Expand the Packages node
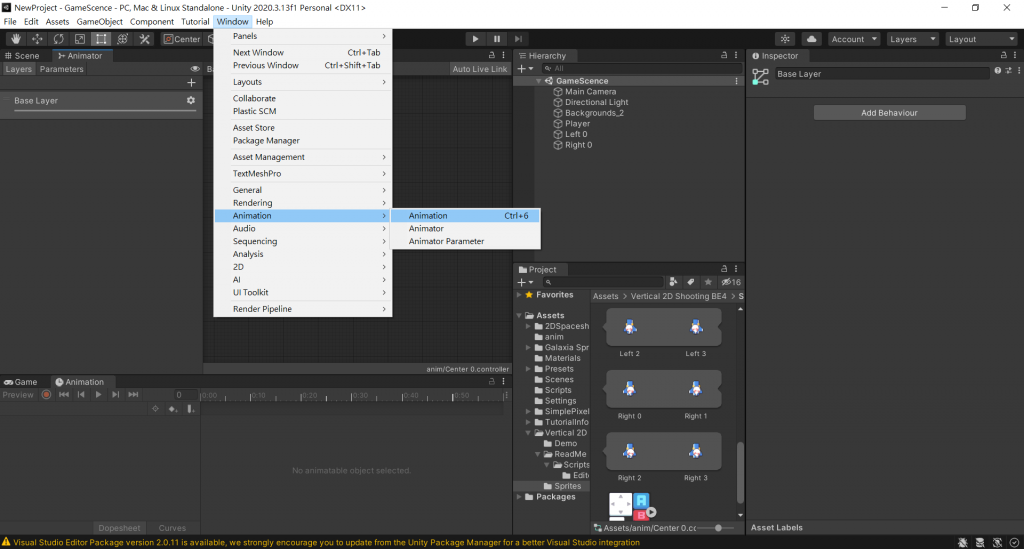 [520, 497]
